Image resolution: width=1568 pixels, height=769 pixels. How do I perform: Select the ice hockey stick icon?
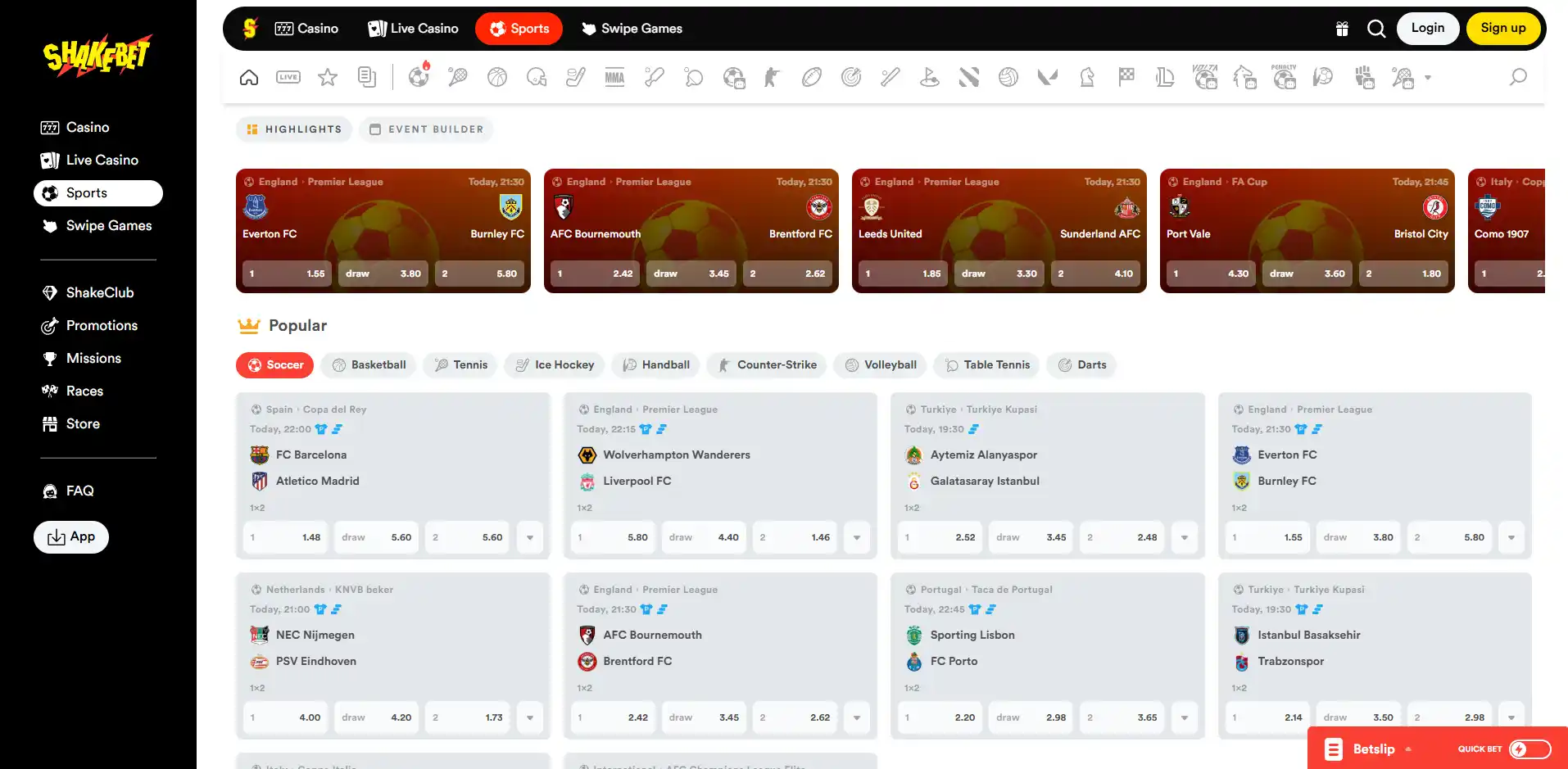[576, 77]
